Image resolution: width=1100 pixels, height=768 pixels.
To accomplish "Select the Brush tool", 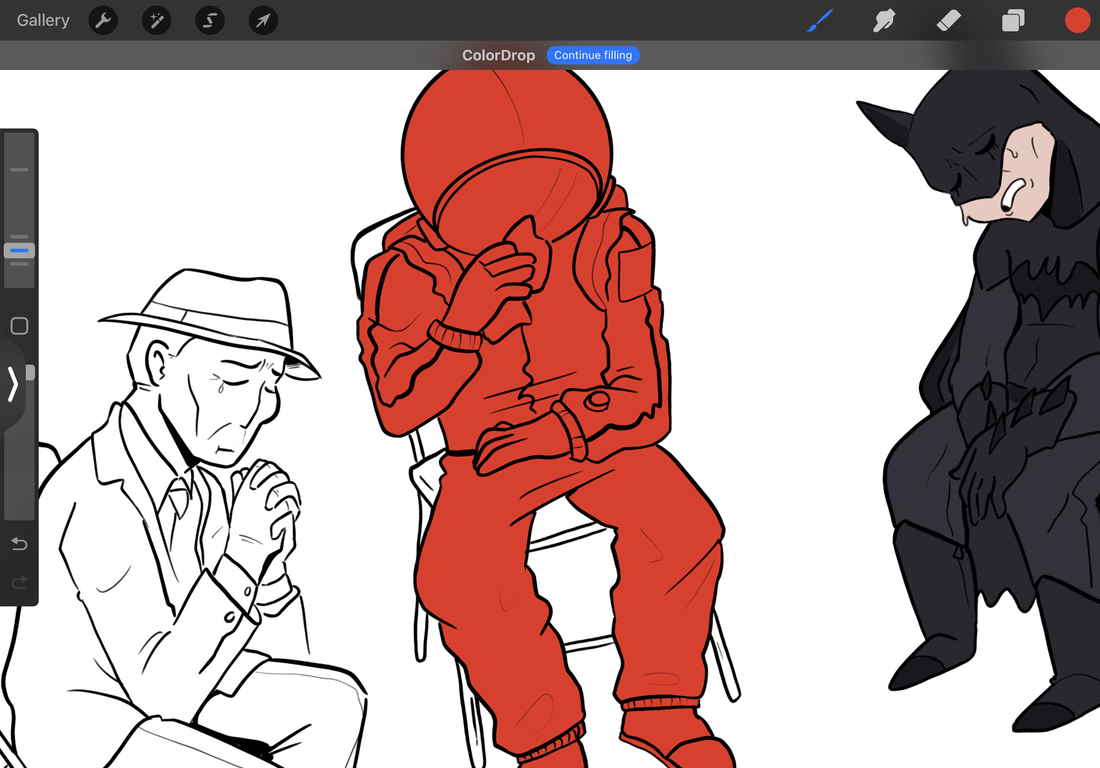I will [x=820, y=20].
